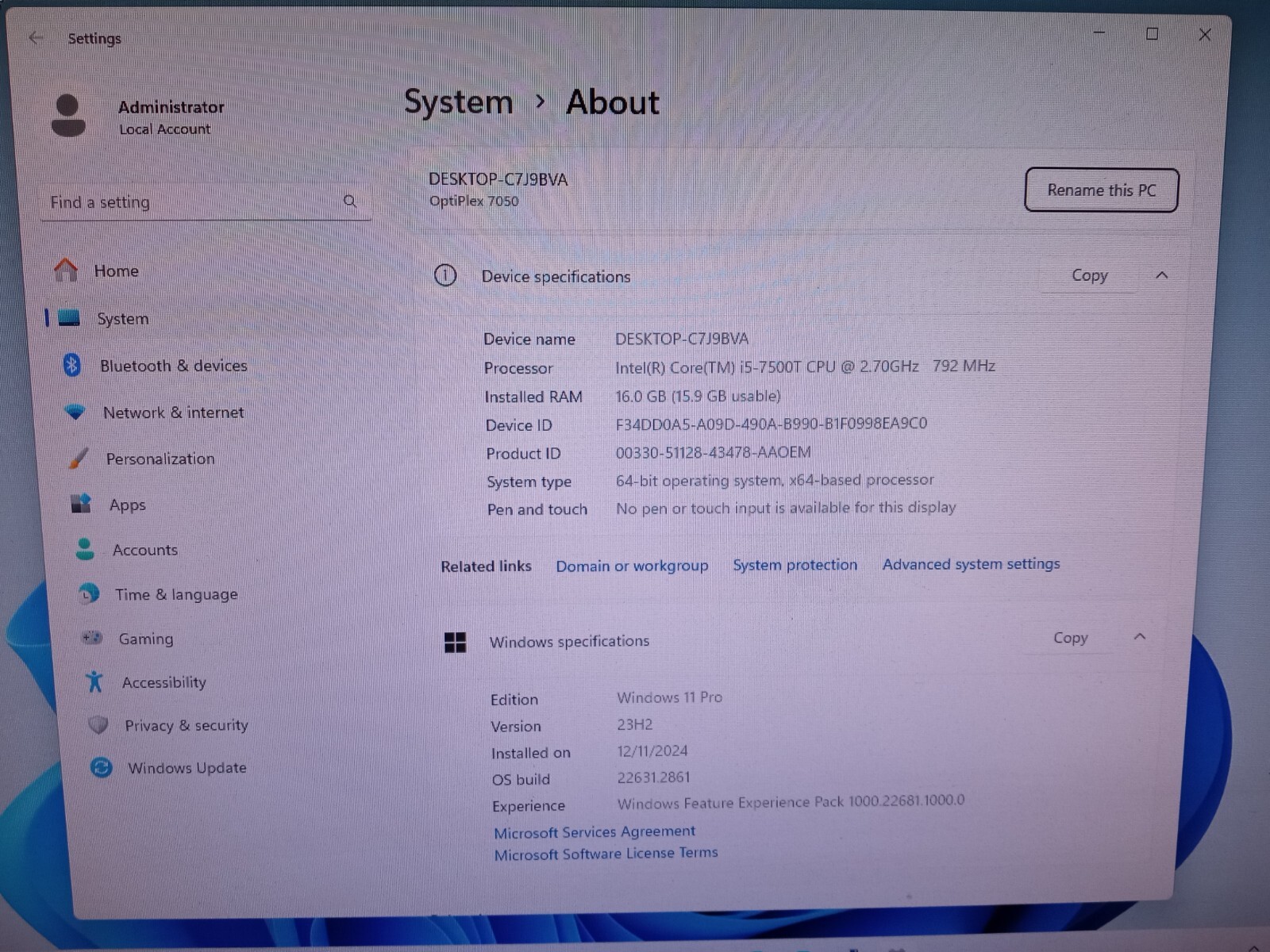1270x952 pixels.
Task: Click the Bluetooth icon in sidebar
Action: click(x=72, y=365)
